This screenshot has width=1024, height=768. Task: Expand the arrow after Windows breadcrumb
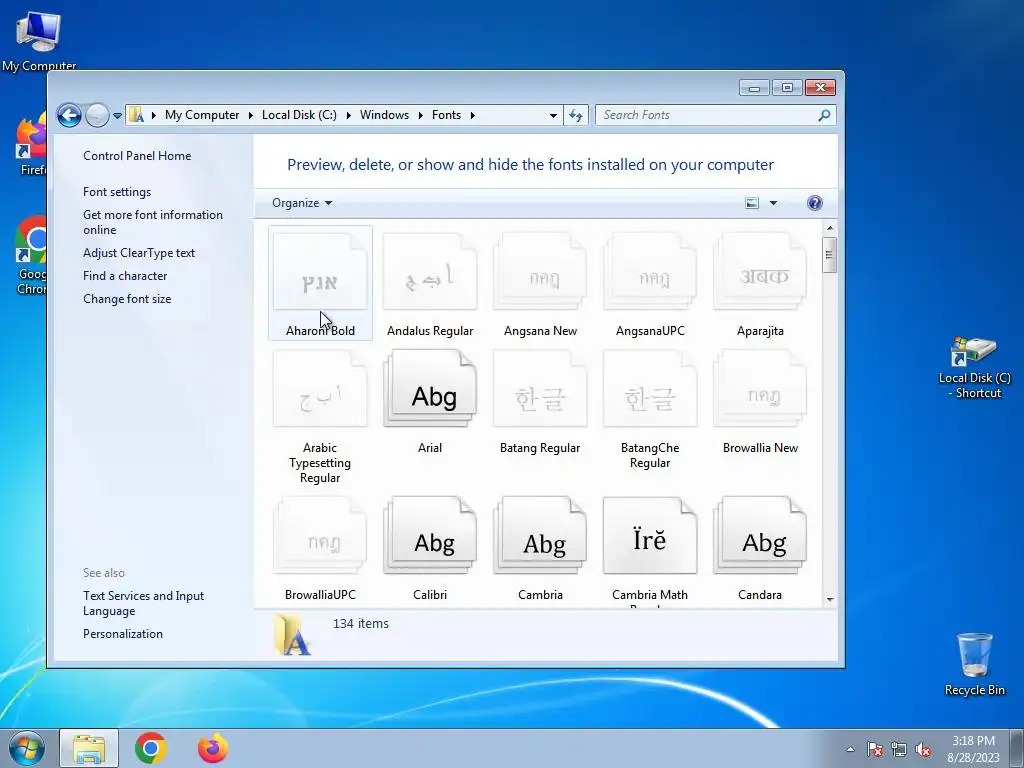(x=421, y=115)
